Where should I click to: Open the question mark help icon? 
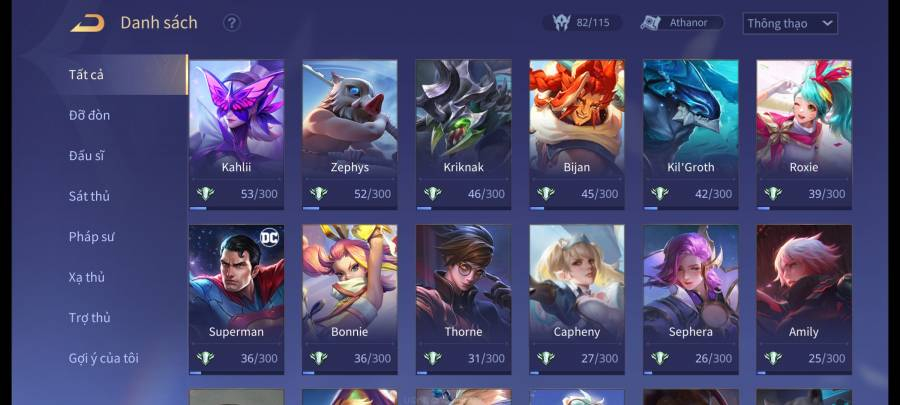(x=231, y=23)
